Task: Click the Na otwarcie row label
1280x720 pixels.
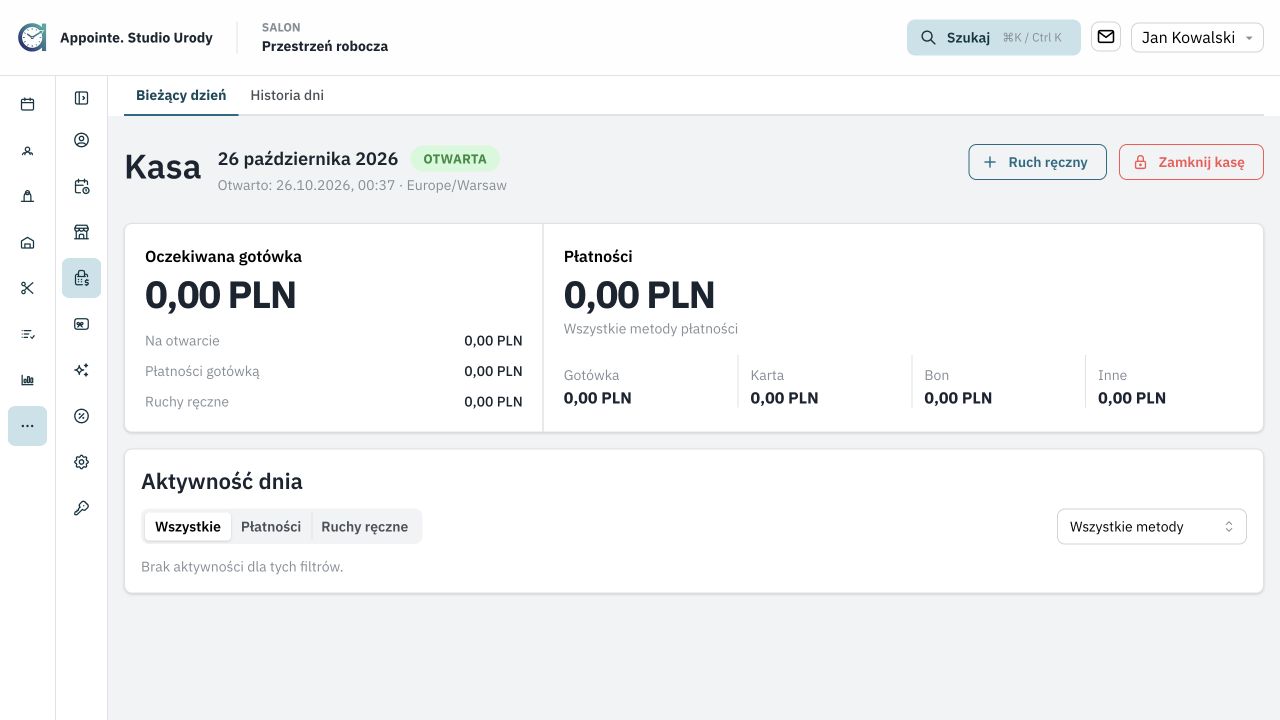Action: pos(182,341)
